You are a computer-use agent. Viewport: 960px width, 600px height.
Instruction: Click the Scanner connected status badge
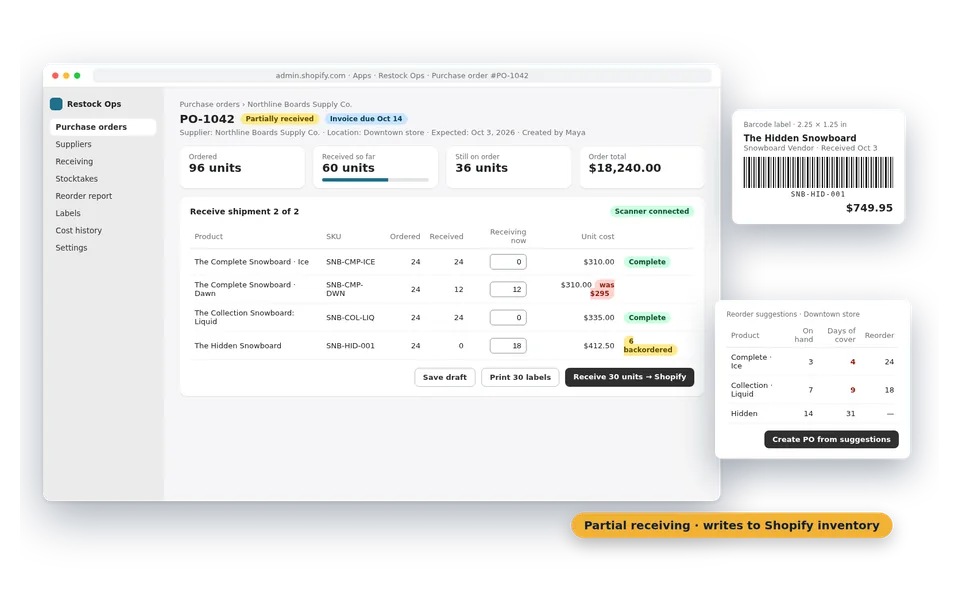click(651, 211)
